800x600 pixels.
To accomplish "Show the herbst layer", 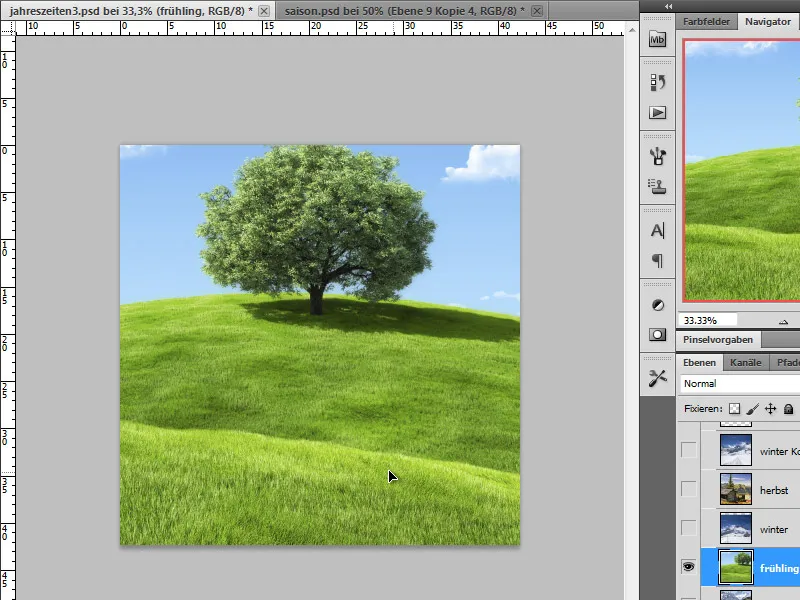I will [689, 489].
